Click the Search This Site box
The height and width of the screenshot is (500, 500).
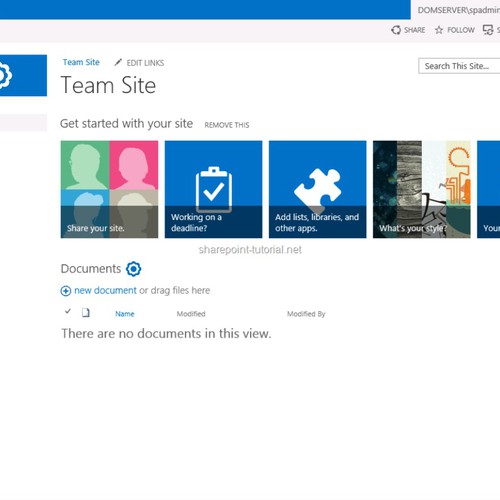tap(459, 66)
